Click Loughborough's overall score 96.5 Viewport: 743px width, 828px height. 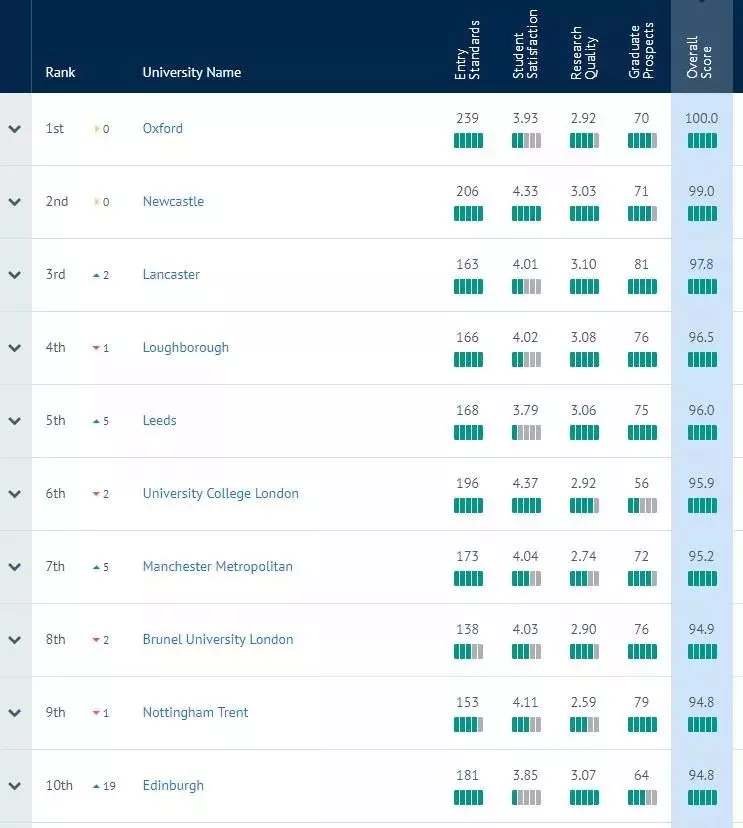click(x=701, y=337)
